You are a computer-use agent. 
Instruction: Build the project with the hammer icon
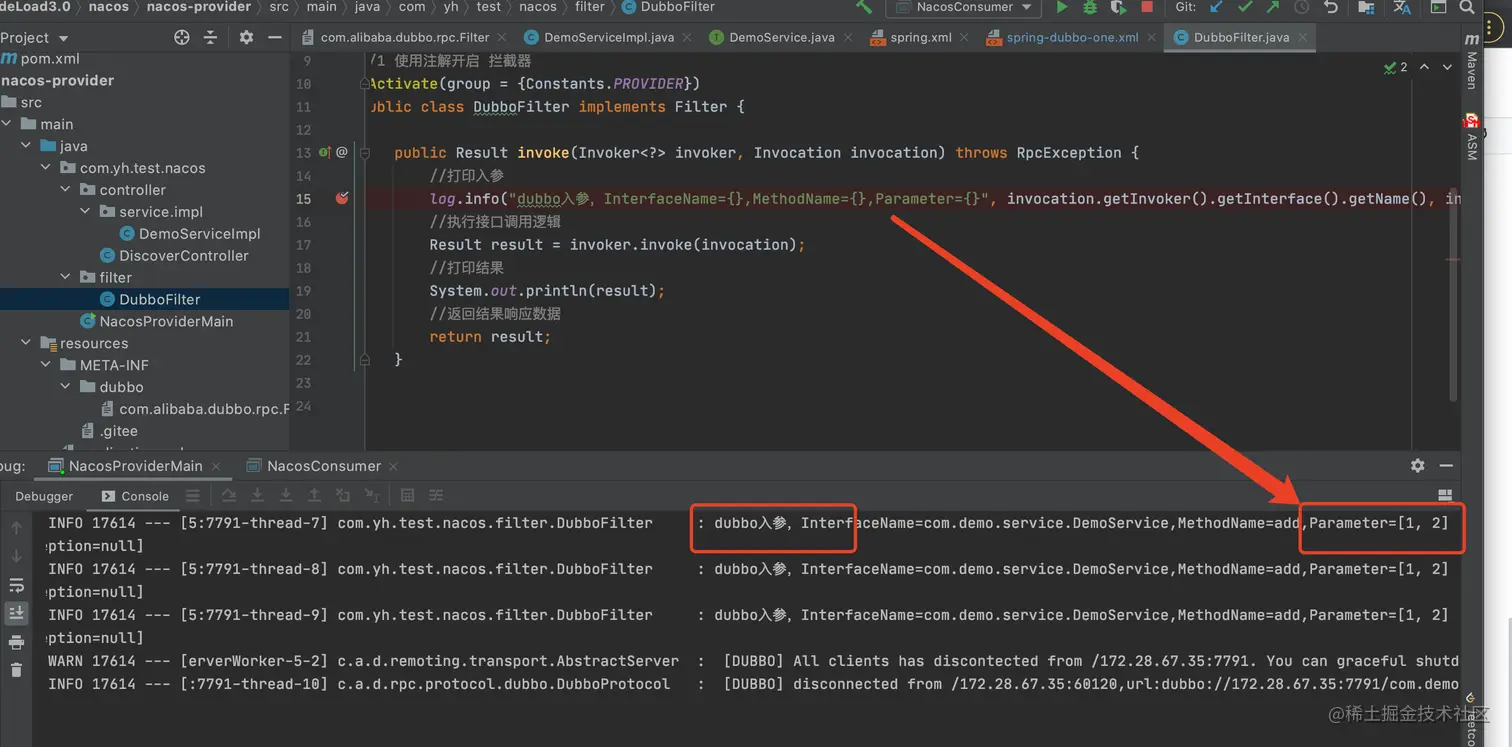[x=864, y=7]
